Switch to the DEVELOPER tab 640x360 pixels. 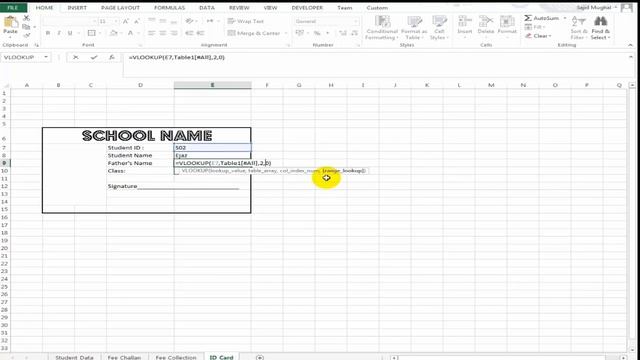pos(307,8)
